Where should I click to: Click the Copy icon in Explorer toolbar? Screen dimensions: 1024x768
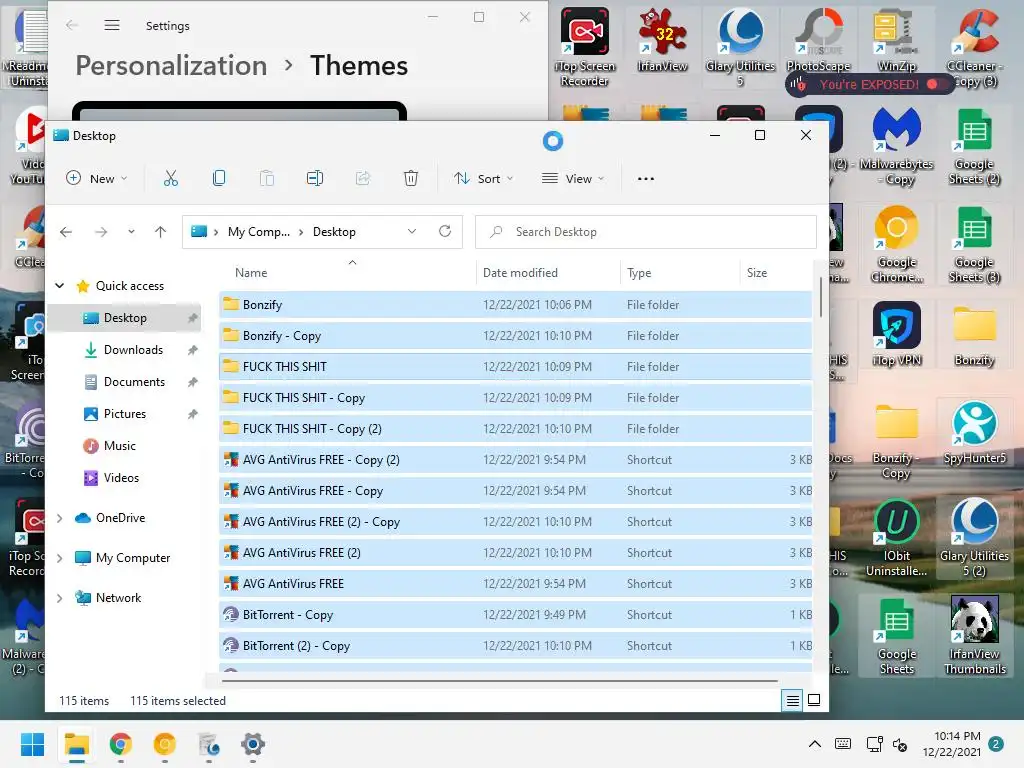[219, 178]
